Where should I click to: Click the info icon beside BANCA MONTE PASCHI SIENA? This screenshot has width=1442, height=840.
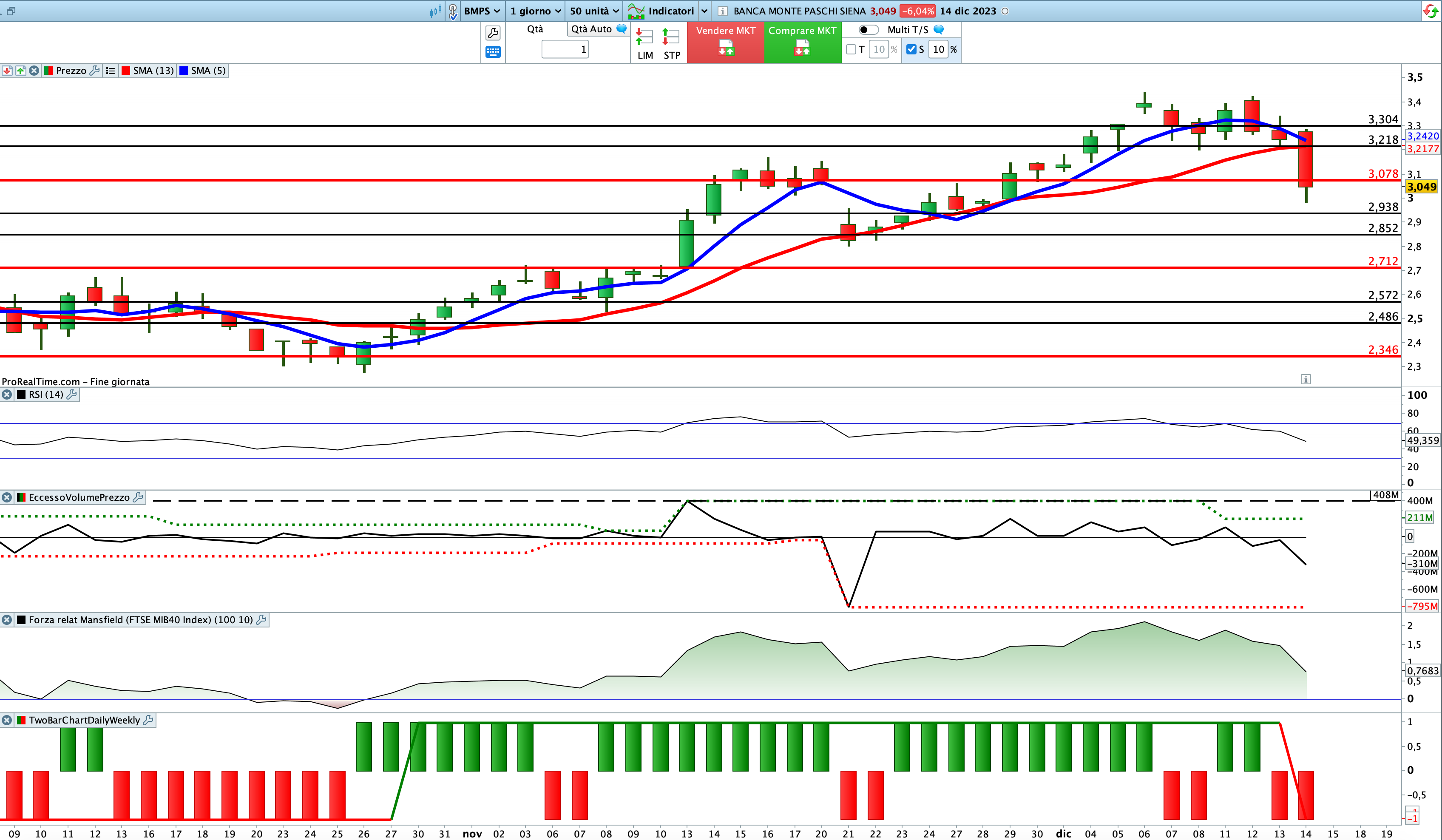723,11
